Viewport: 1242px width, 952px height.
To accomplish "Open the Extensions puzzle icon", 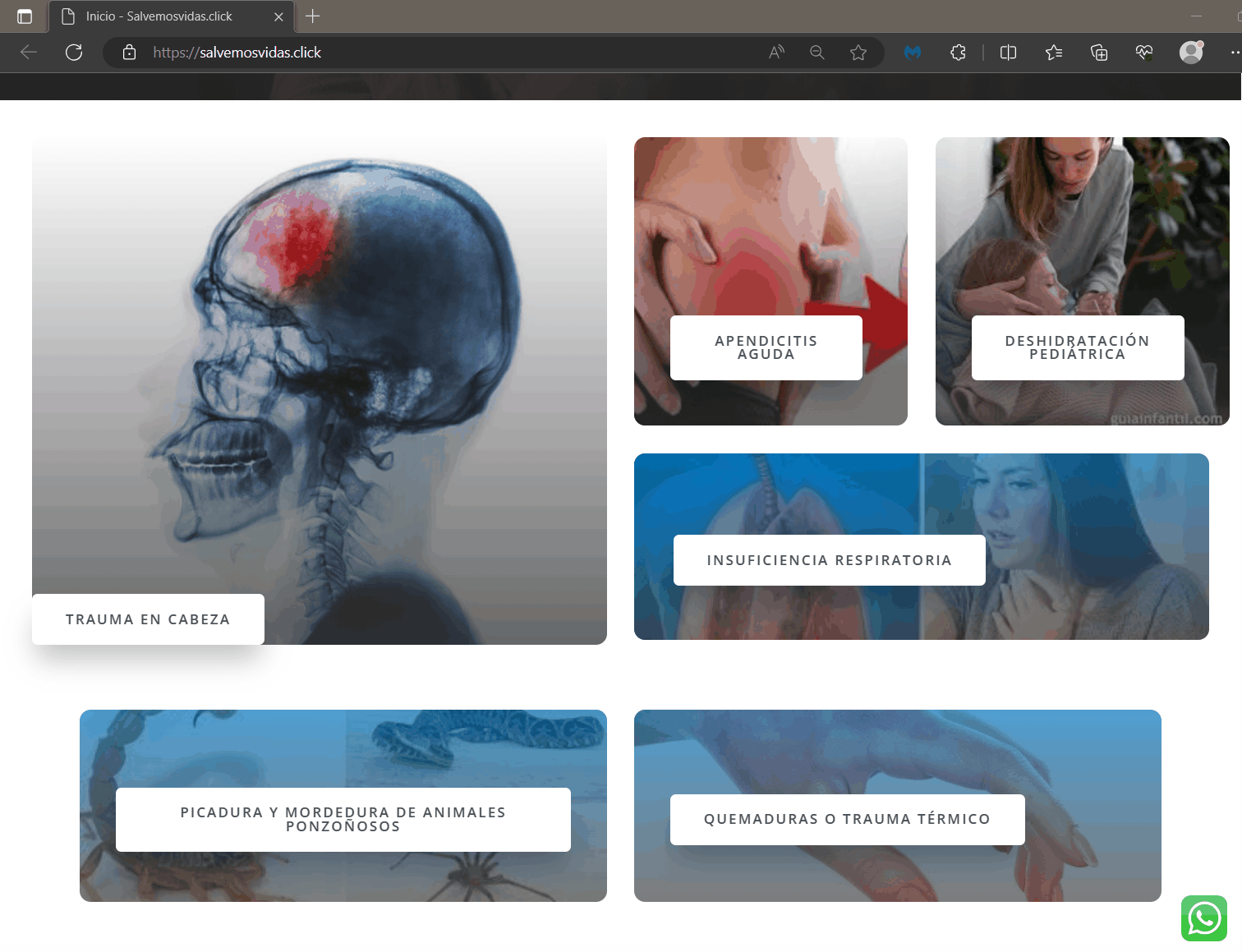I will coord(958,53).
